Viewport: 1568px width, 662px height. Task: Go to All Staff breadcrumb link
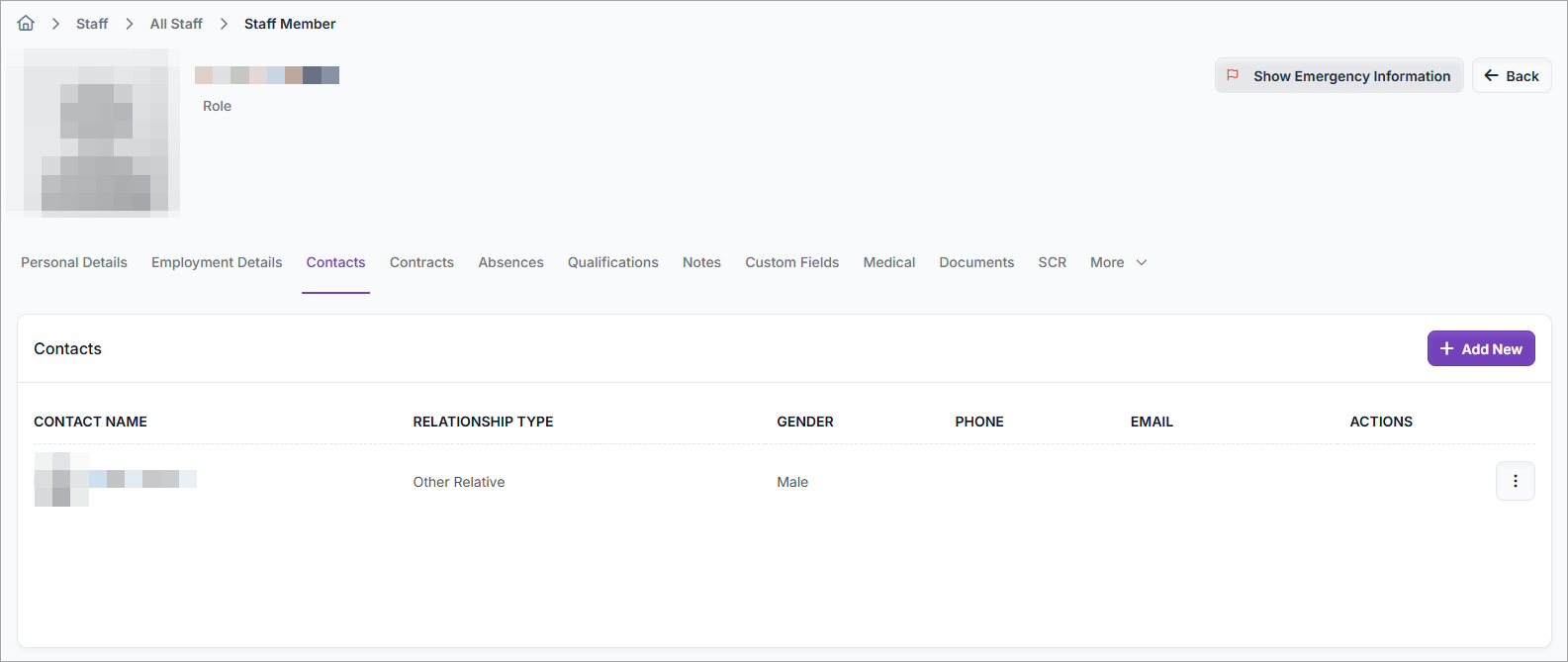[176, 24]
